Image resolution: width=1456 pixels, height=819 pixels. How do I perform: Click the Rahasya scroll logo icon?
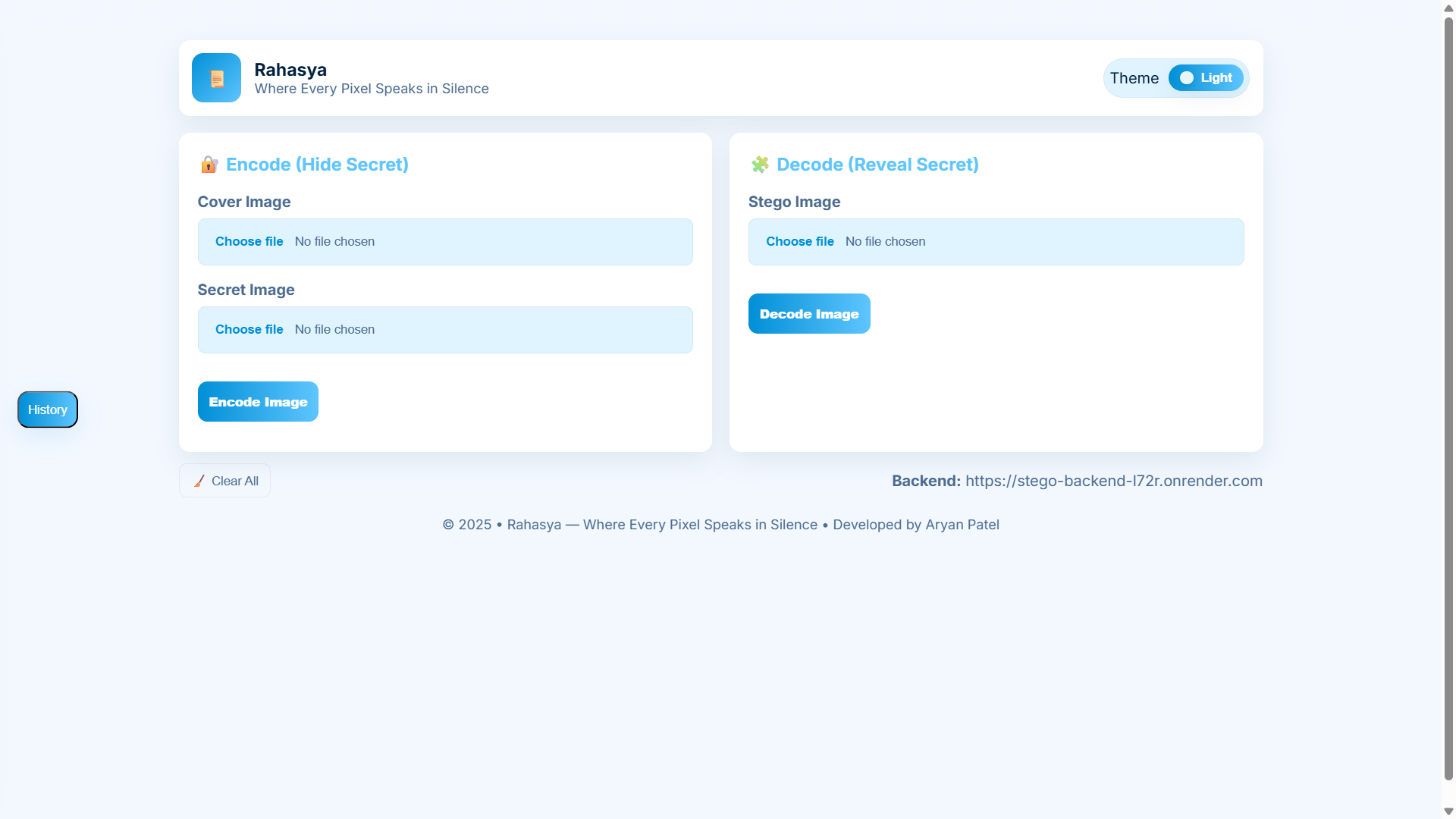216,78
